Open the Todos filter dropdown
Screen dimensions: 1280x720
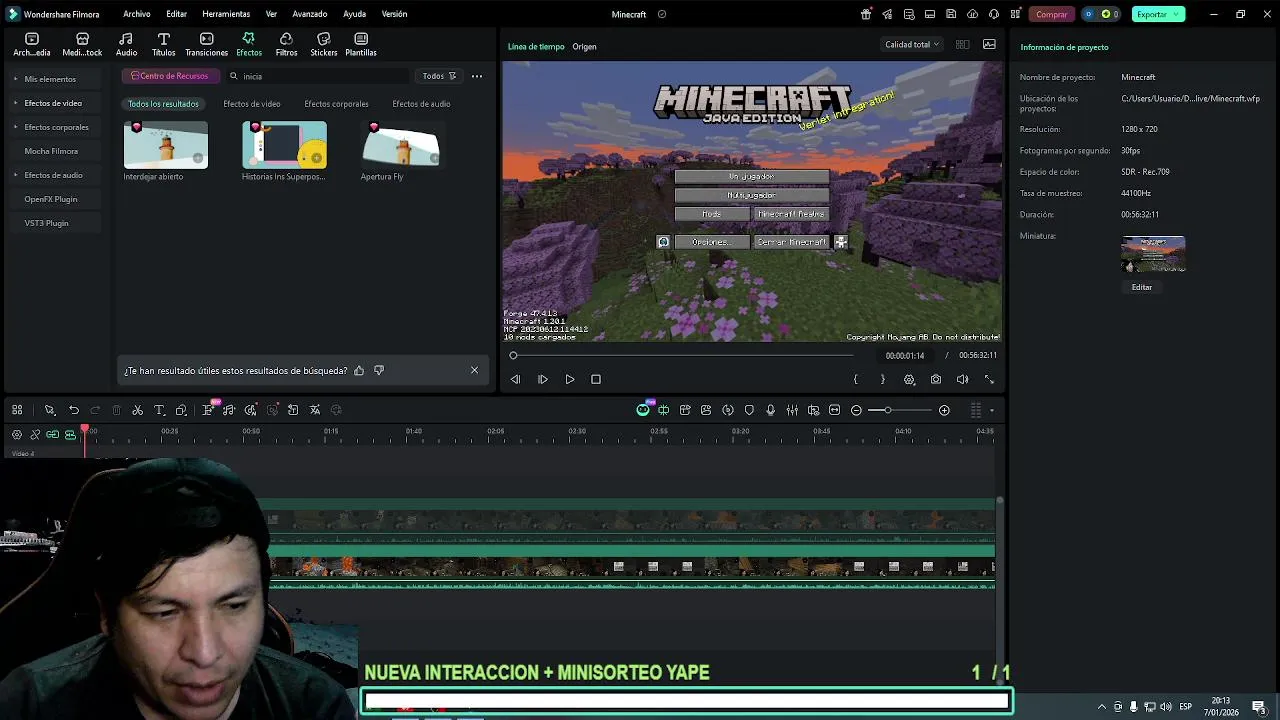coord(439,76)
